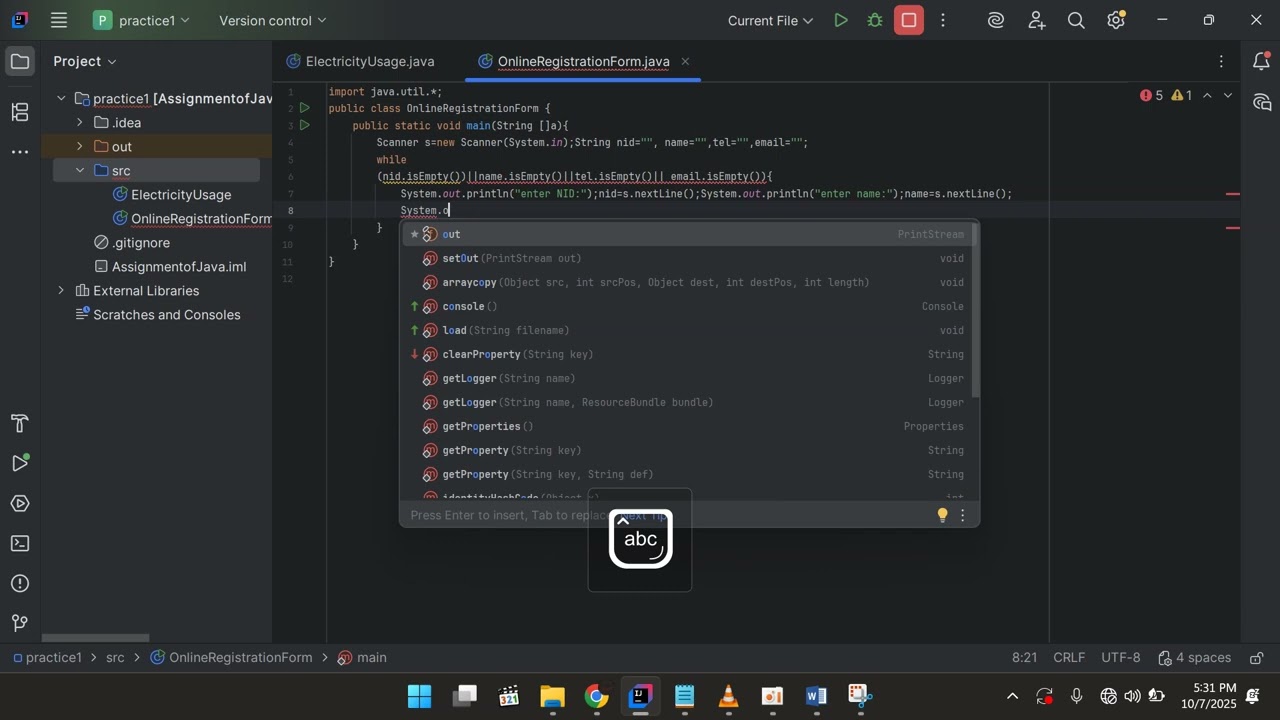
Task: Switch to ElectricityUsage.java tab
Action: (x=360, y=61)
